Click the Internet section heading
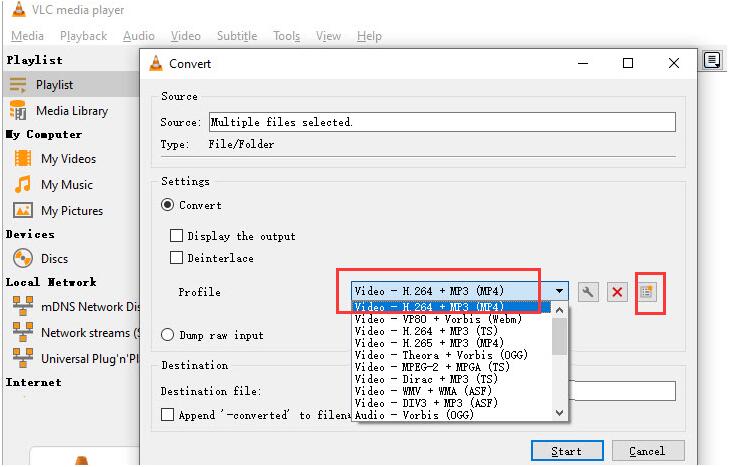The width and height of the screenshot is (751, 467). [34, 382]
